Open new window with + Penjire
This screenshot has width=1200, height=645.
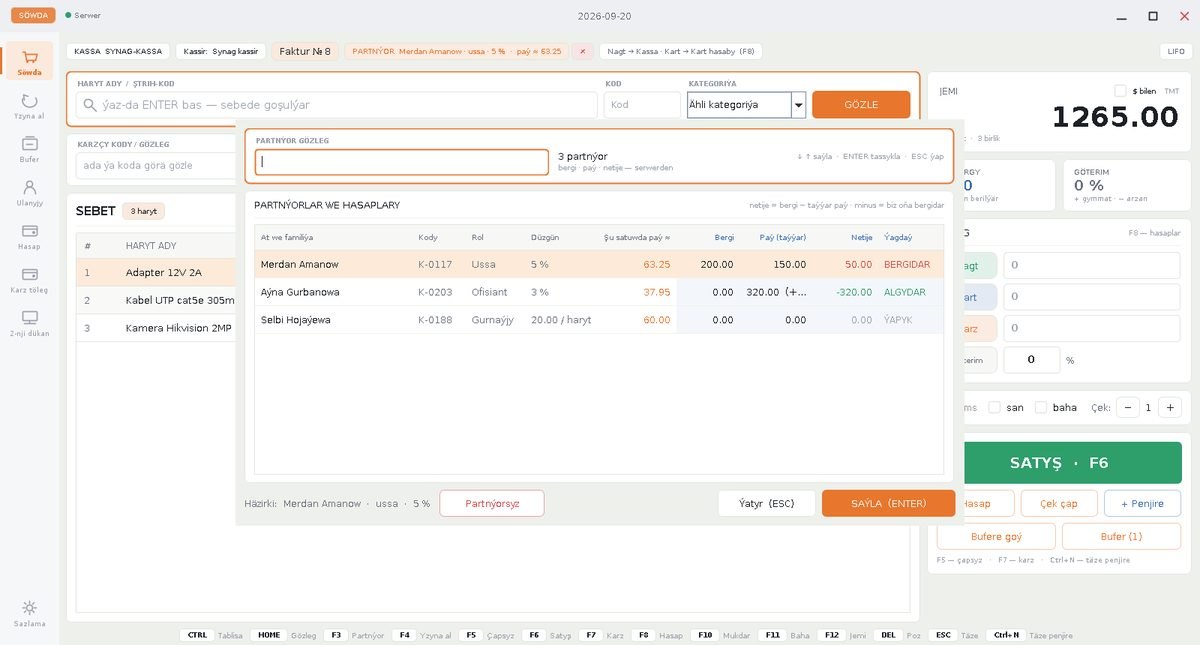coord(1142,503)
